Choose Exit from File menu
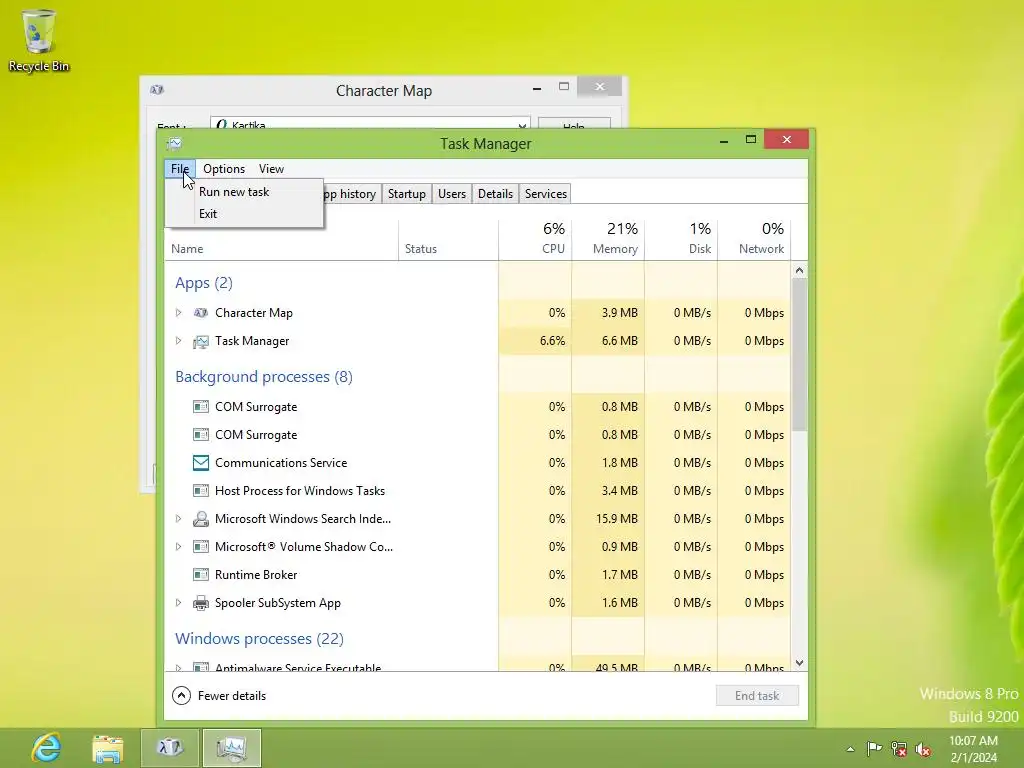The height and width of the screenshot is (768, 1024). [x=244, y=214]
